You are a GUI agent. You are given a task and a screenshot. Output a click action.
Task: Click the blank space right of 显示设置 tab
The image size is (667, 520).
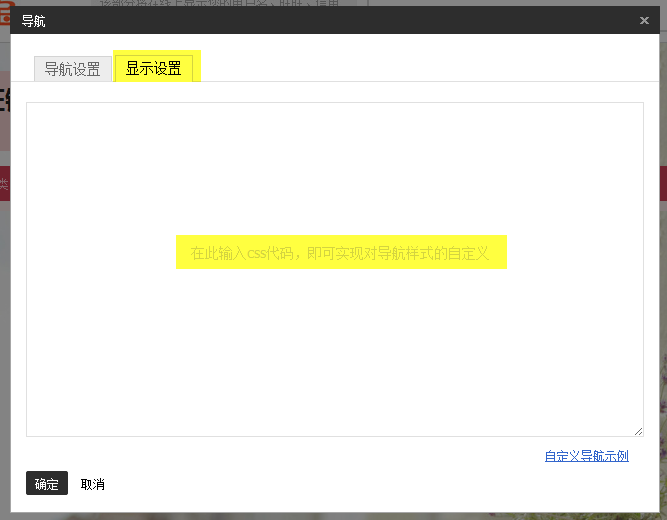click(x=425, y=64)
